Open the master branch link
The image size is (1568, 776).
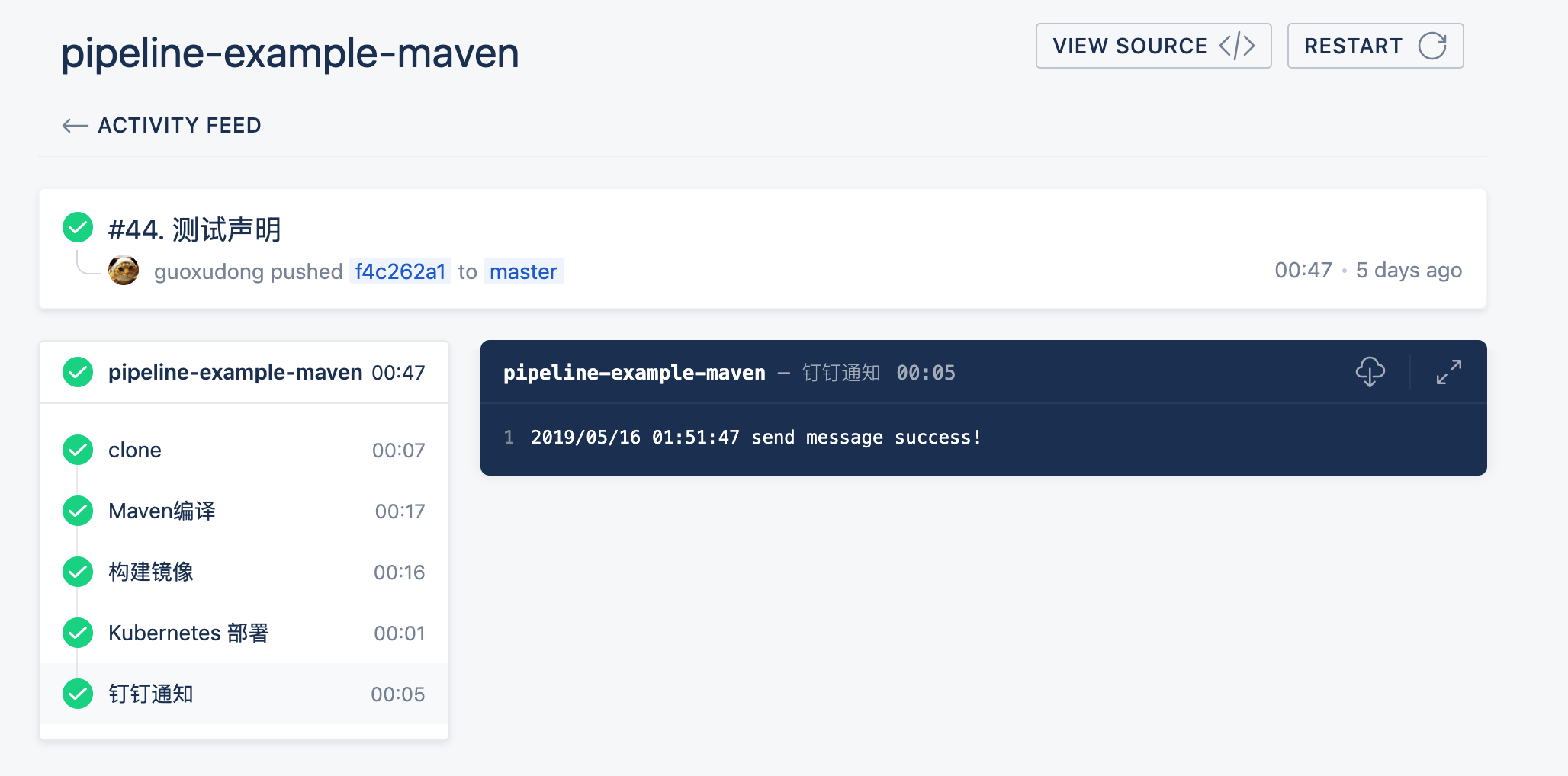click(523, 271)
